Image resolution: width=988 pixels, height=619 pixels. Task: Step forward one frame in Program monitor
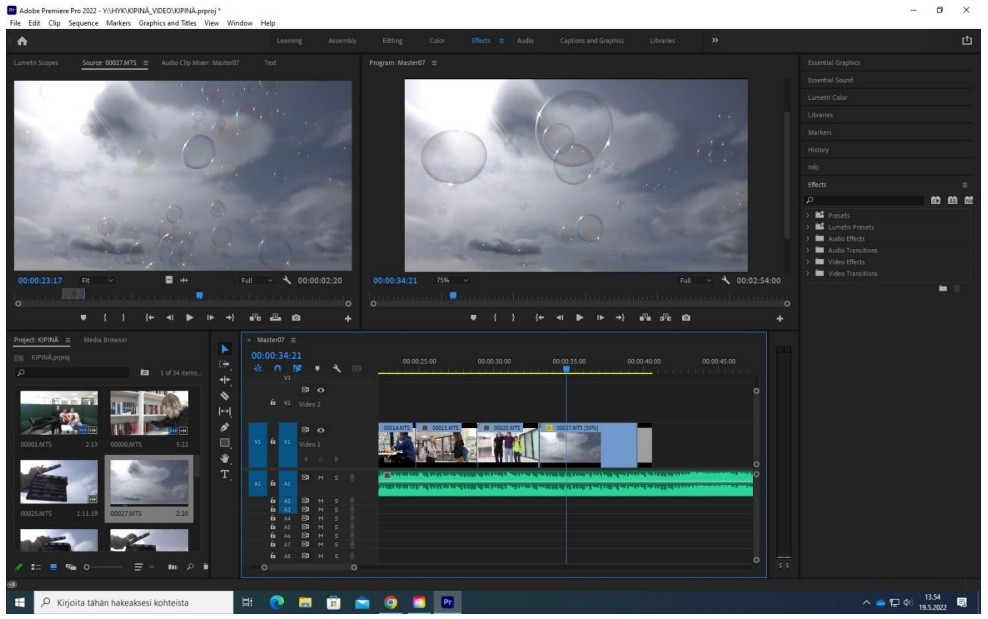[600, 318]
